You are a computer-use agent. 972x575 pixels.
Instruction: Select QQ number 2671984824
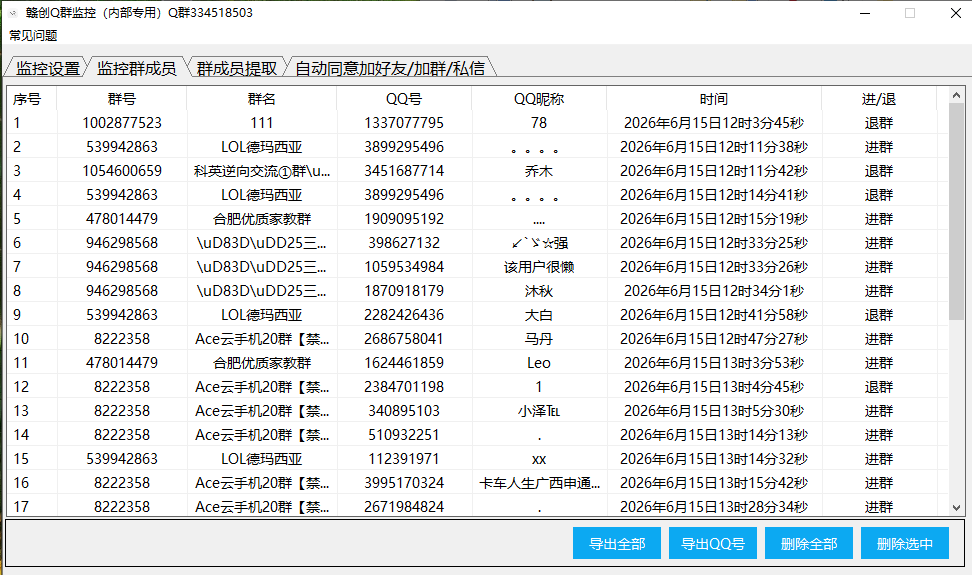tap(404, 507)
